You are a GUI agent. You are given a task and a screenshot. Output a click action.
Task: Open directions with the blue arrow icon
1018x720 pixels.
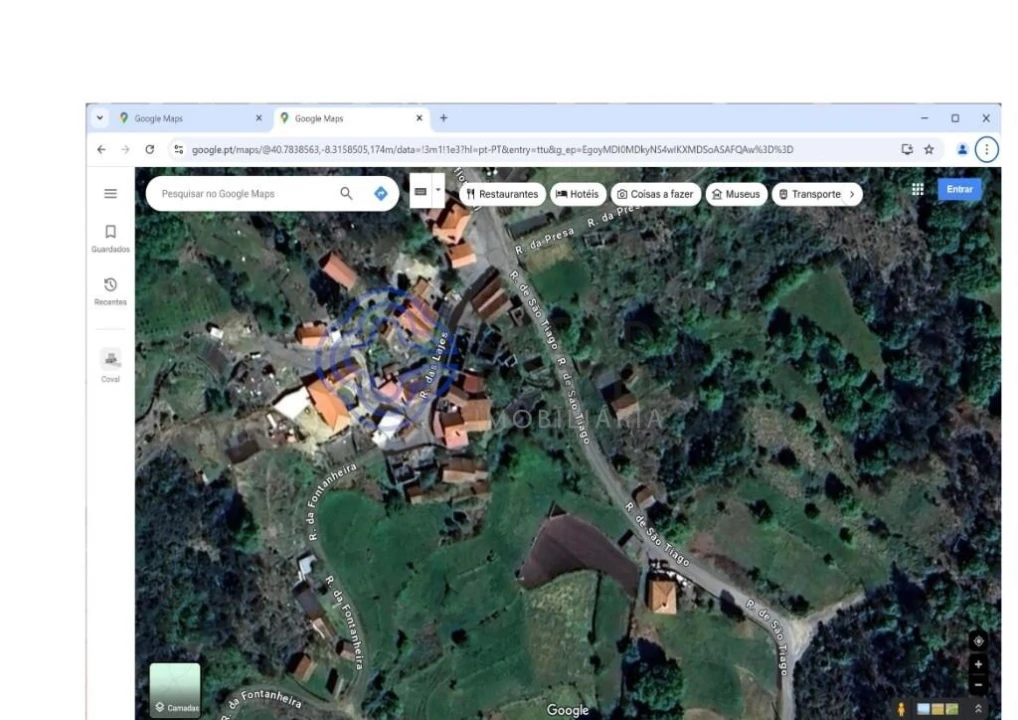[380, 194]
